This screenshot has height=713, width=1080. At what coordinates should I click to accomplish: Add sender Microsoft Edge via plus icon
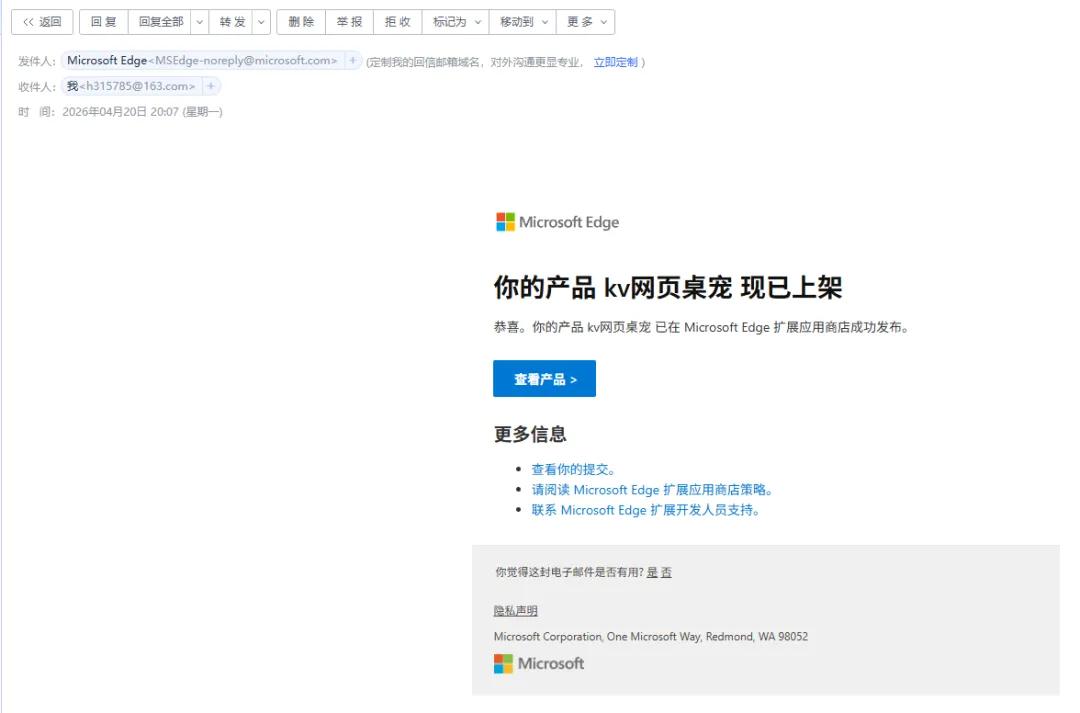click(353, 61)
